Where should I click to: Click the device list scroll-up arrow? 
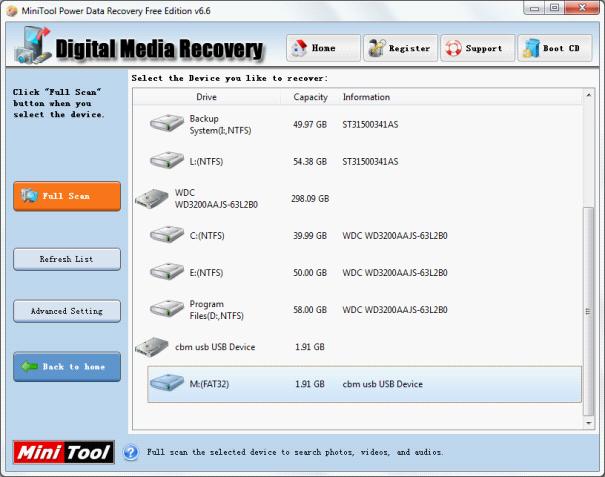pyautogui.click(x=588, y=95)
